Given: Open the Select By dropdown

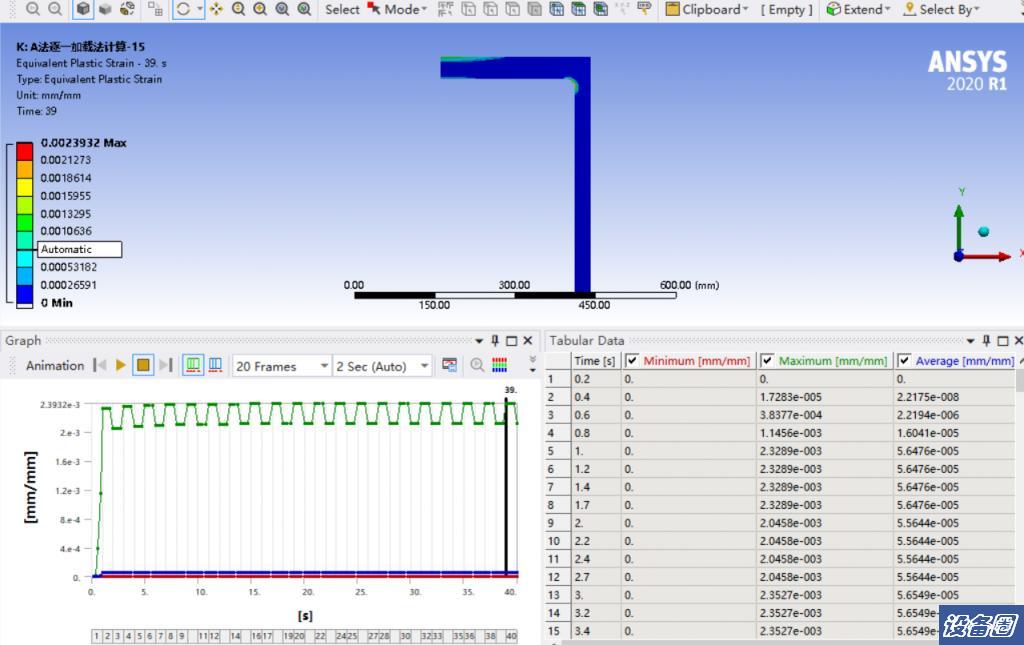Looking at the screenshot, I should (x=976, y=9).
